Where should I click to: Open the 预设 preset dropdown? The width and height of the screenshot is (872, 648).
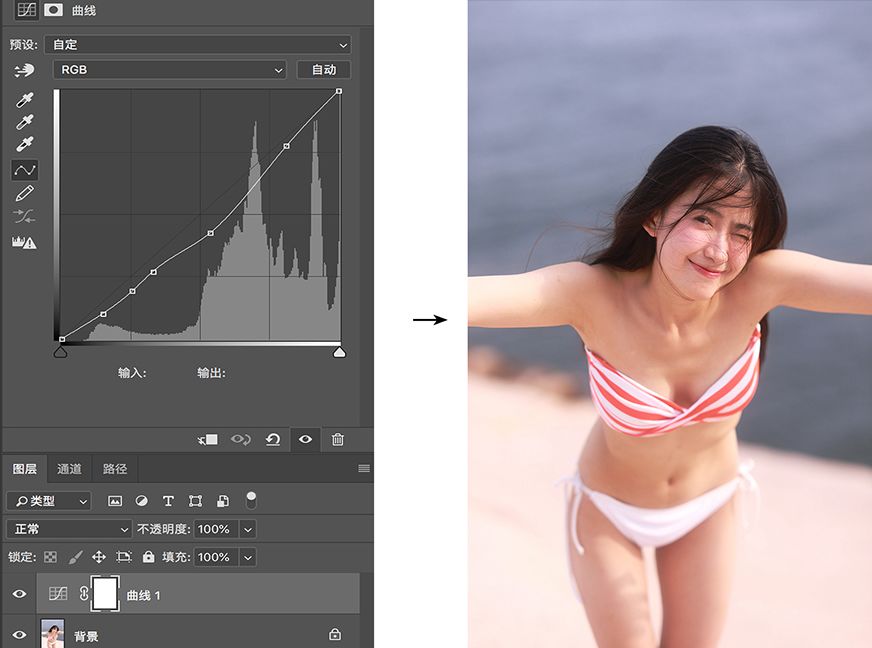[x=198, y=44]
